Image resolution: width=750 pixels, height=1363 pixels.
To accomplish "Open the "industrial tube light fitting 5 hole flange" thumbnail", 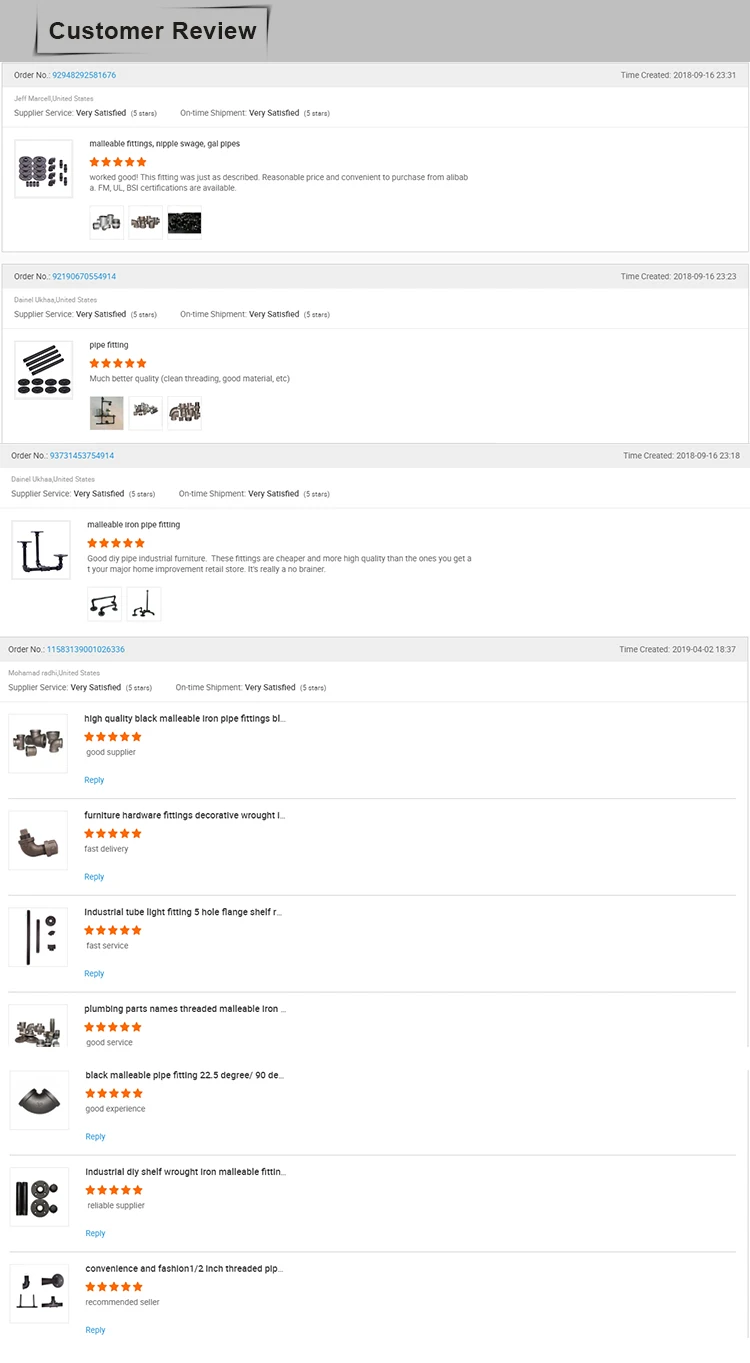I will pyautogui.click(x=38, y=937).
